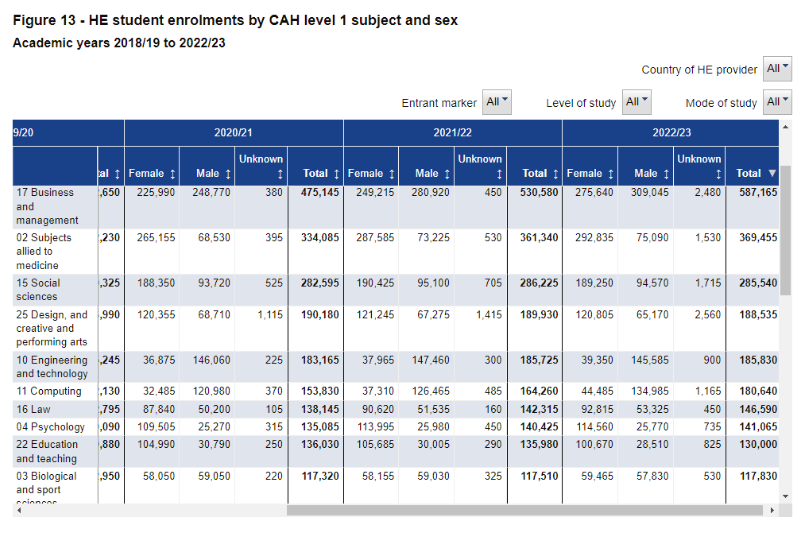The height and width of the screenshot is (537, 805).
Task: Sort by 2021/22 Female column
Action: (371, 173)
